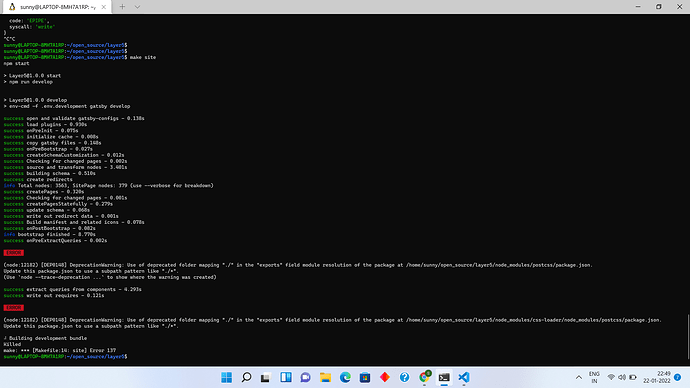This screenshot has width=690, height=388.
Task: Open Microsoft Store from taskbar
Action: (365, 377)
